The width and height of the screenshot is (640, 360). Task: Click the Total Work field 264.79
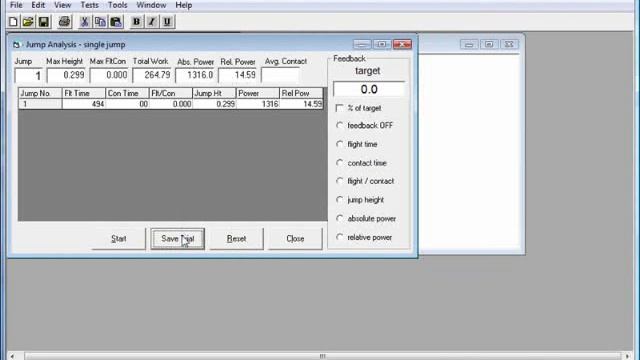pyautogui.click(x=152, y=76)
